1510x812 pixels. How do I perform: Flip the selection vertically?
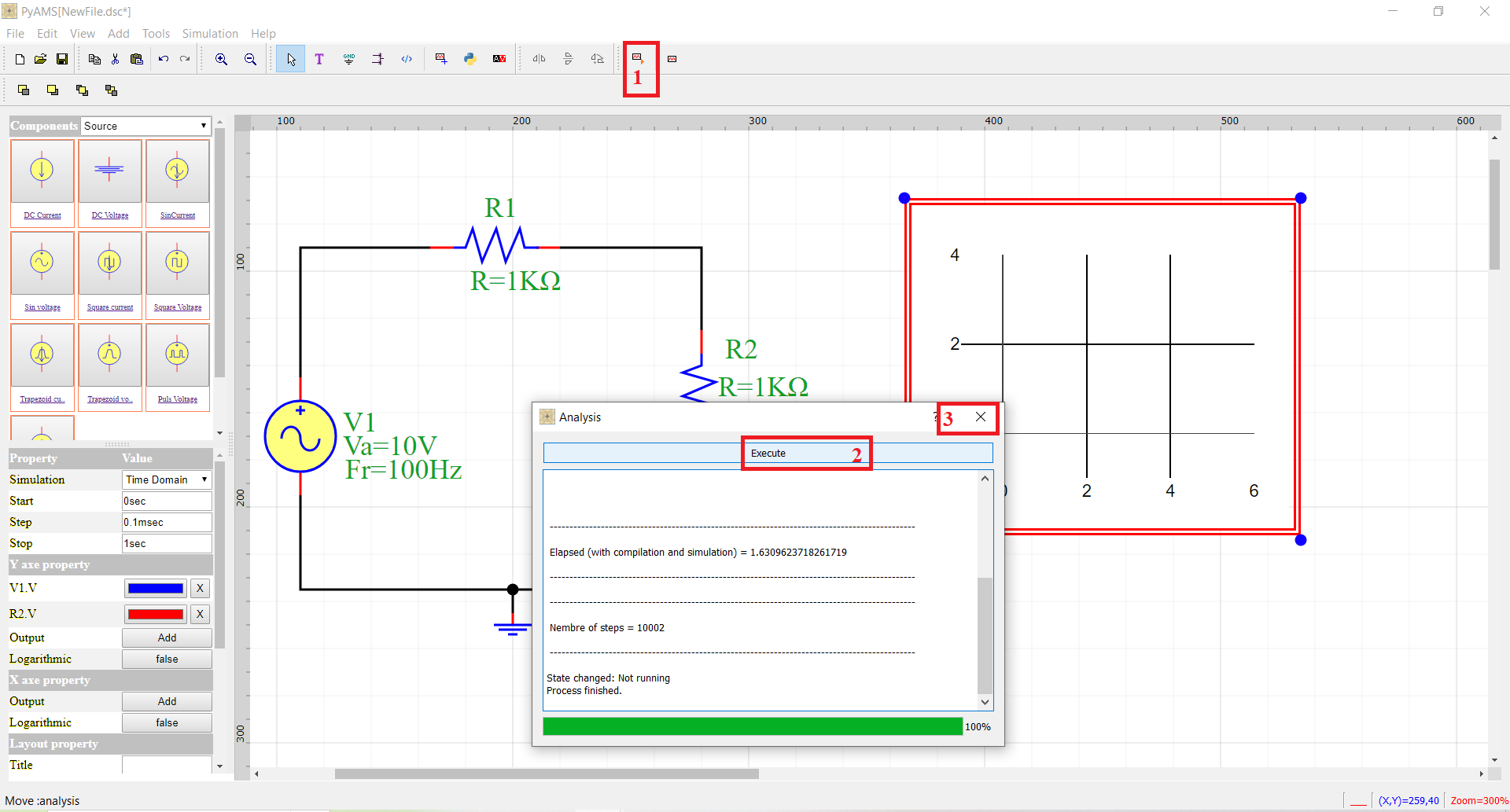click(569, 59)
